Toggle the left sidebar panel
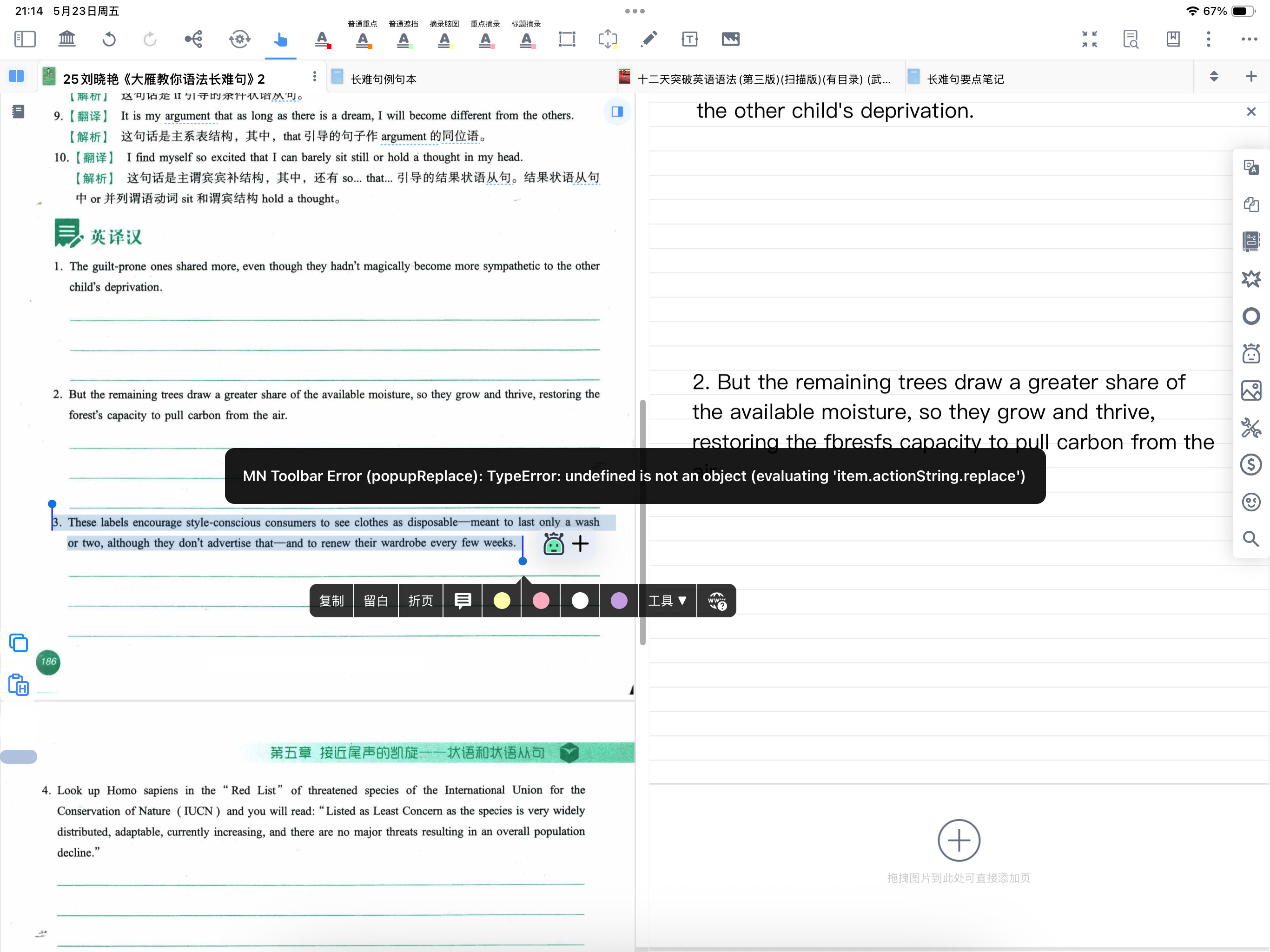 (x=25, y=39)
